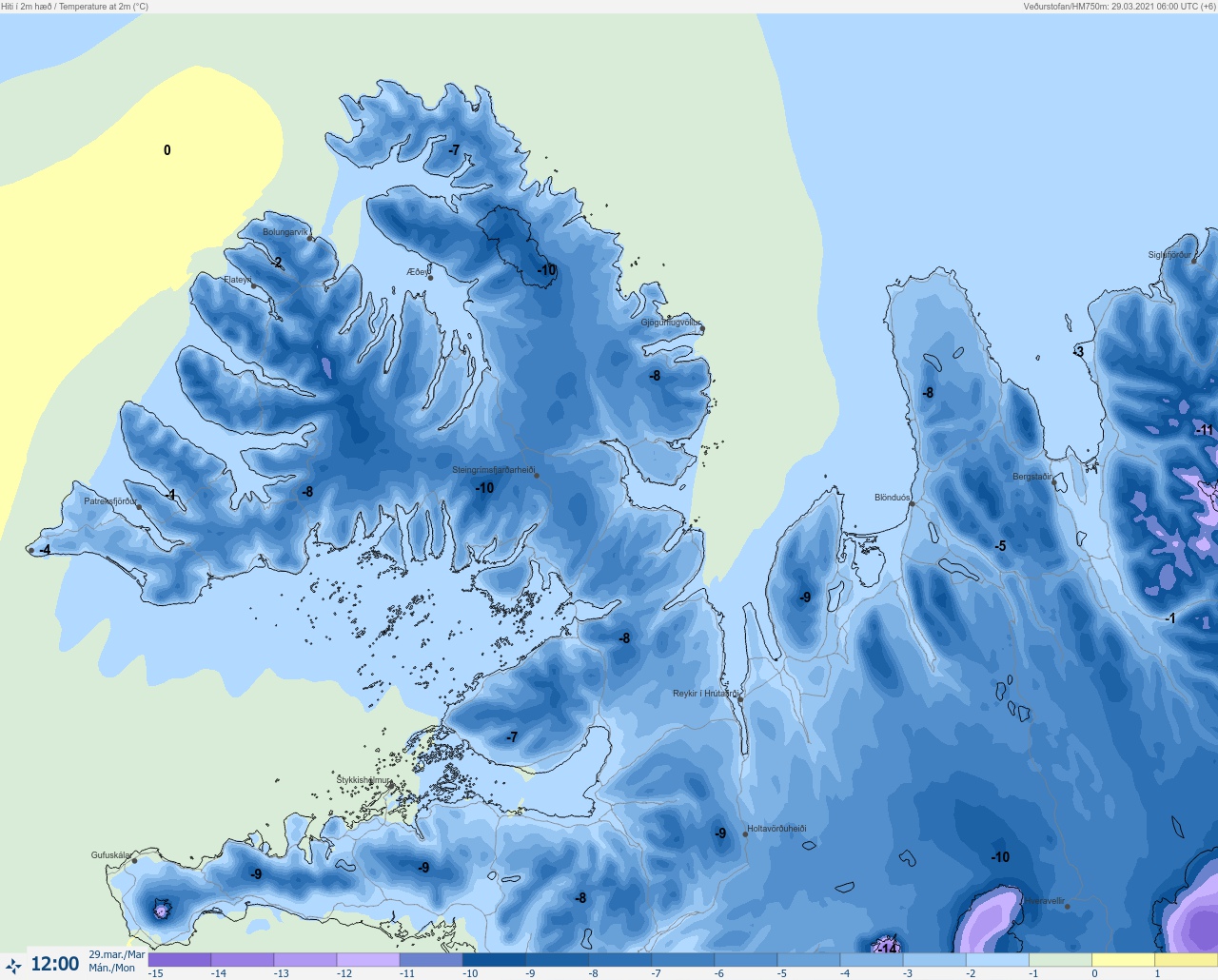Viewport: 1218px width, 980px height.
Task: Select the legend swatch between -2 and -1
Action: pos(996,960)
